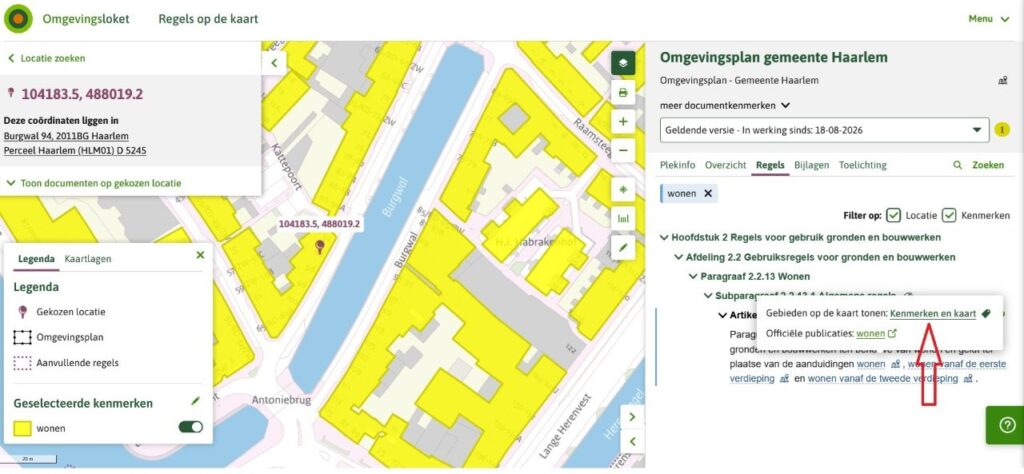Open the Toelichting tab
This screenshot has height=474, width=1024.
862,165
